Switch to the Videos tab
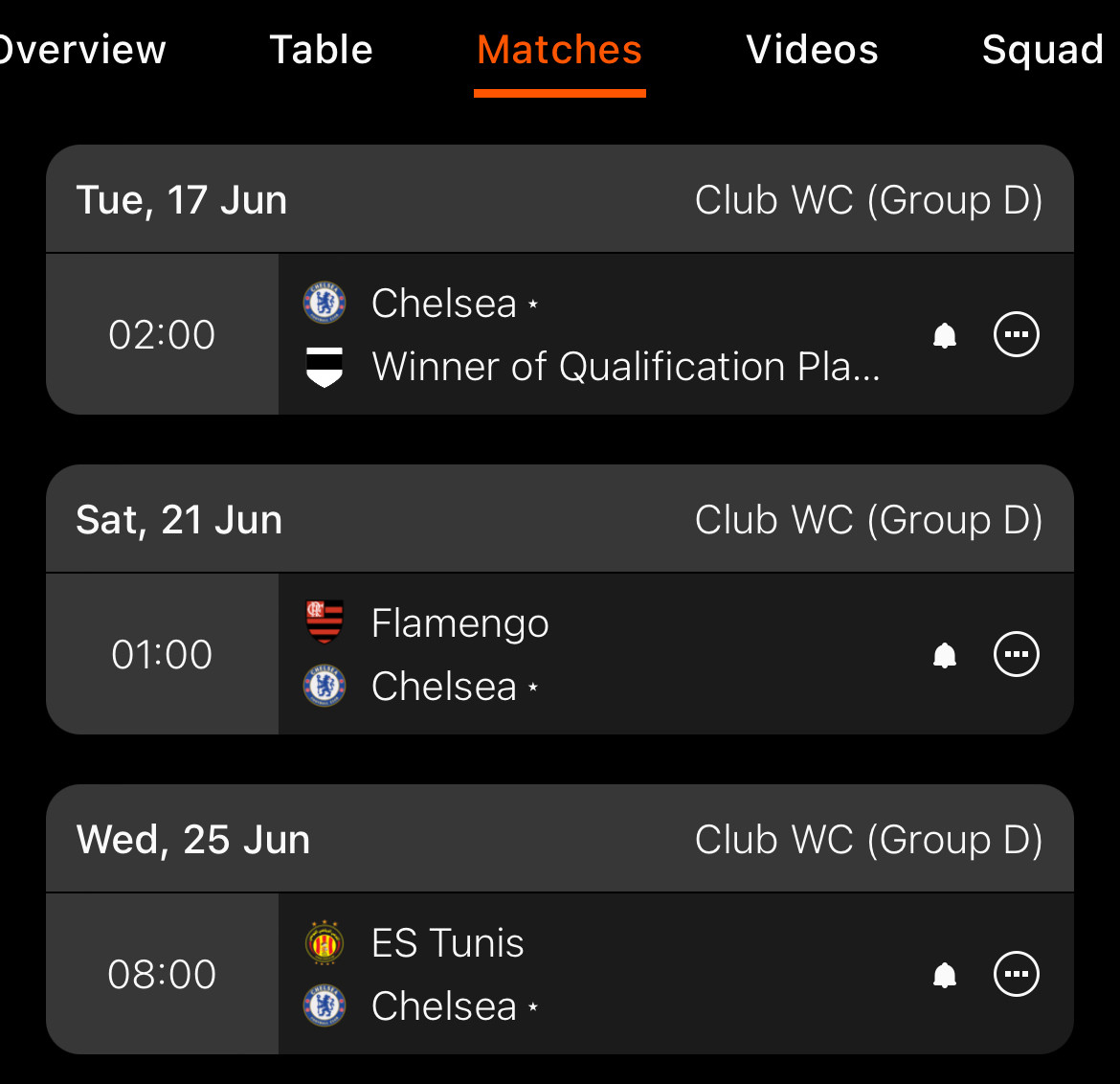Screen dimensions: 1120x1084 812,49
